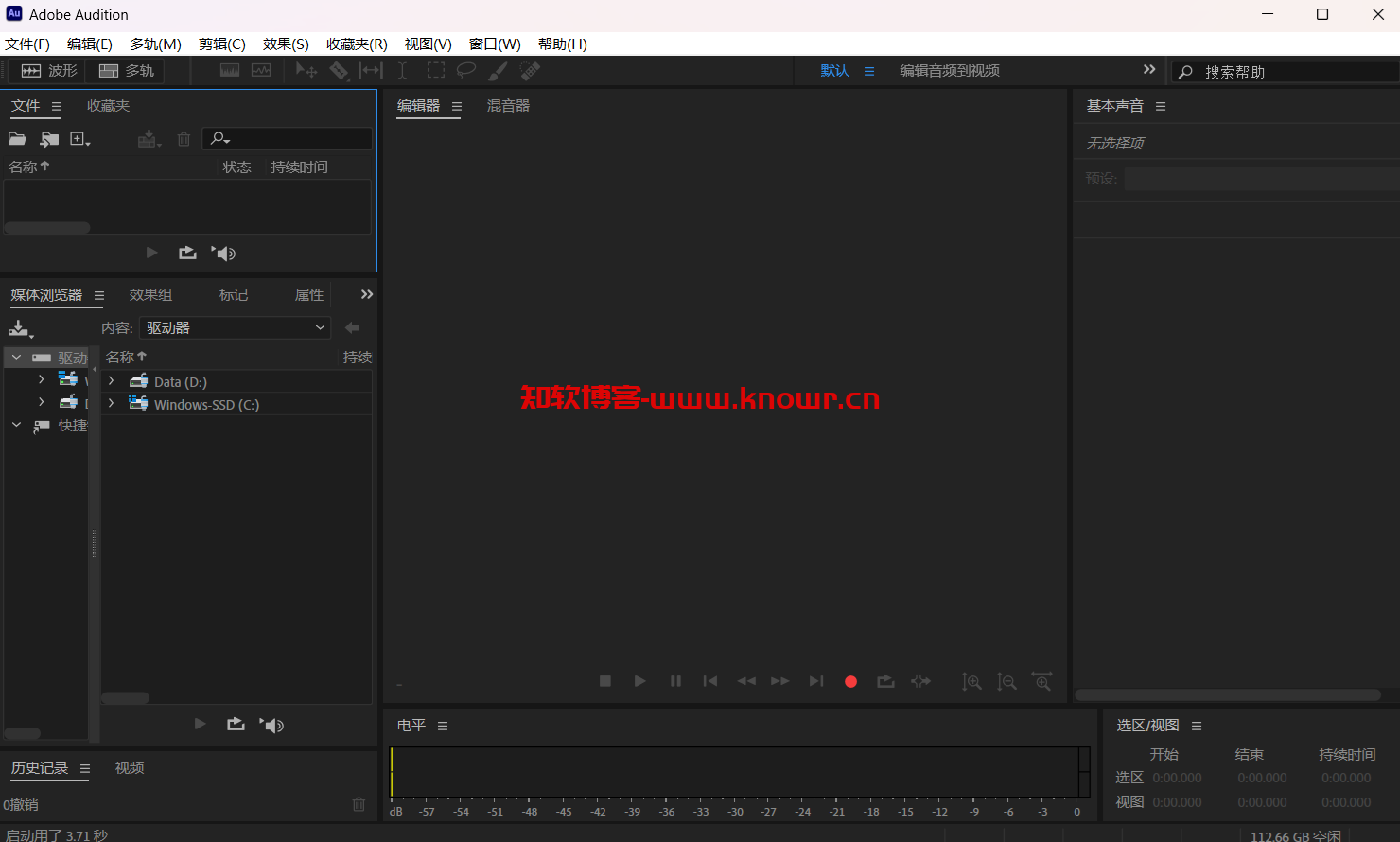Expand the Data (D:) drive row
Screen dimensions: 1400x842
click(112, 381)
